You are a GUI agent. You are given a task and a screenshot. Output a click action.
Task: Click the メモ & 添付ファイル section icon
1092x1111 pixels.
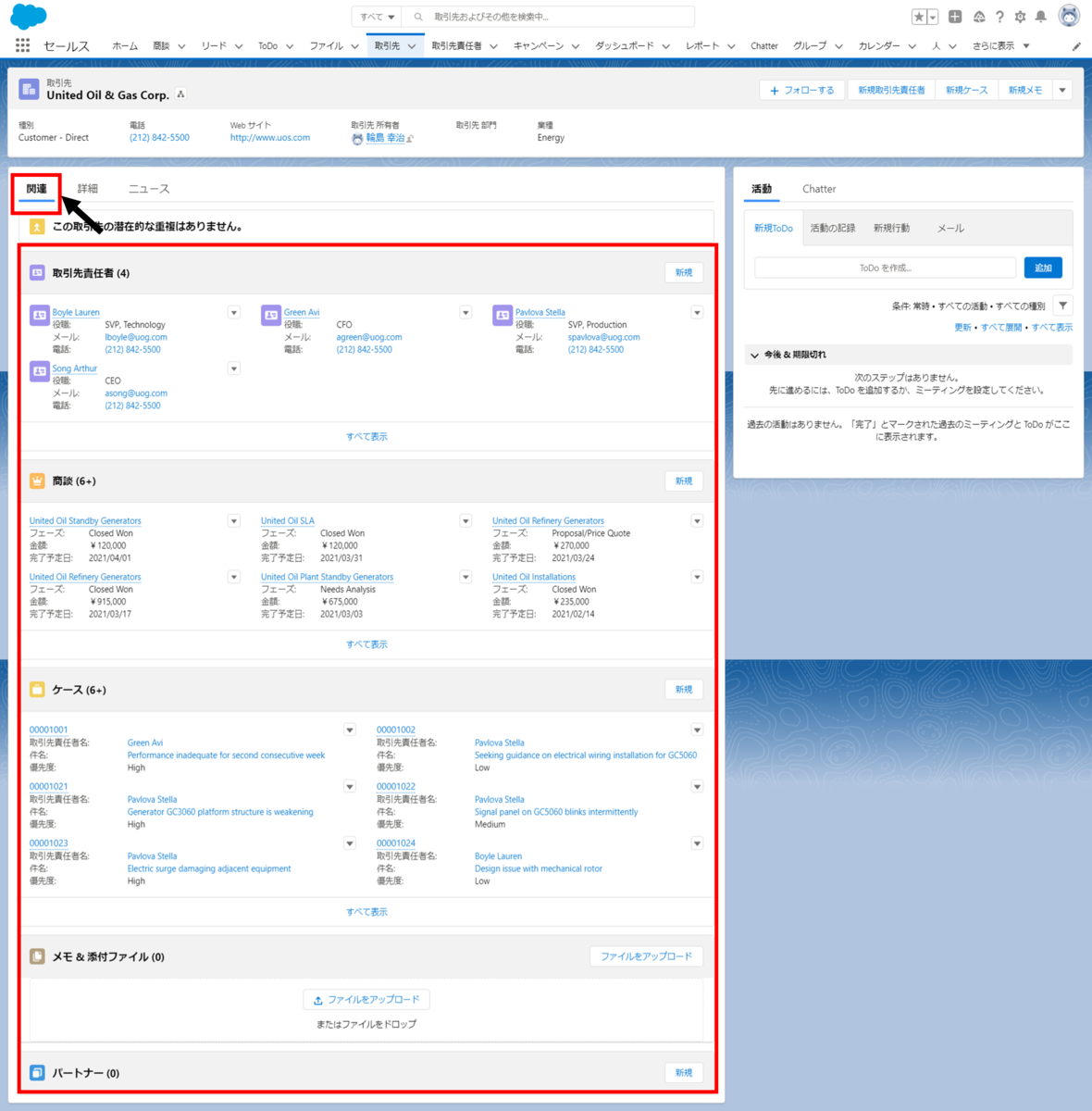(x=37, y=956)
